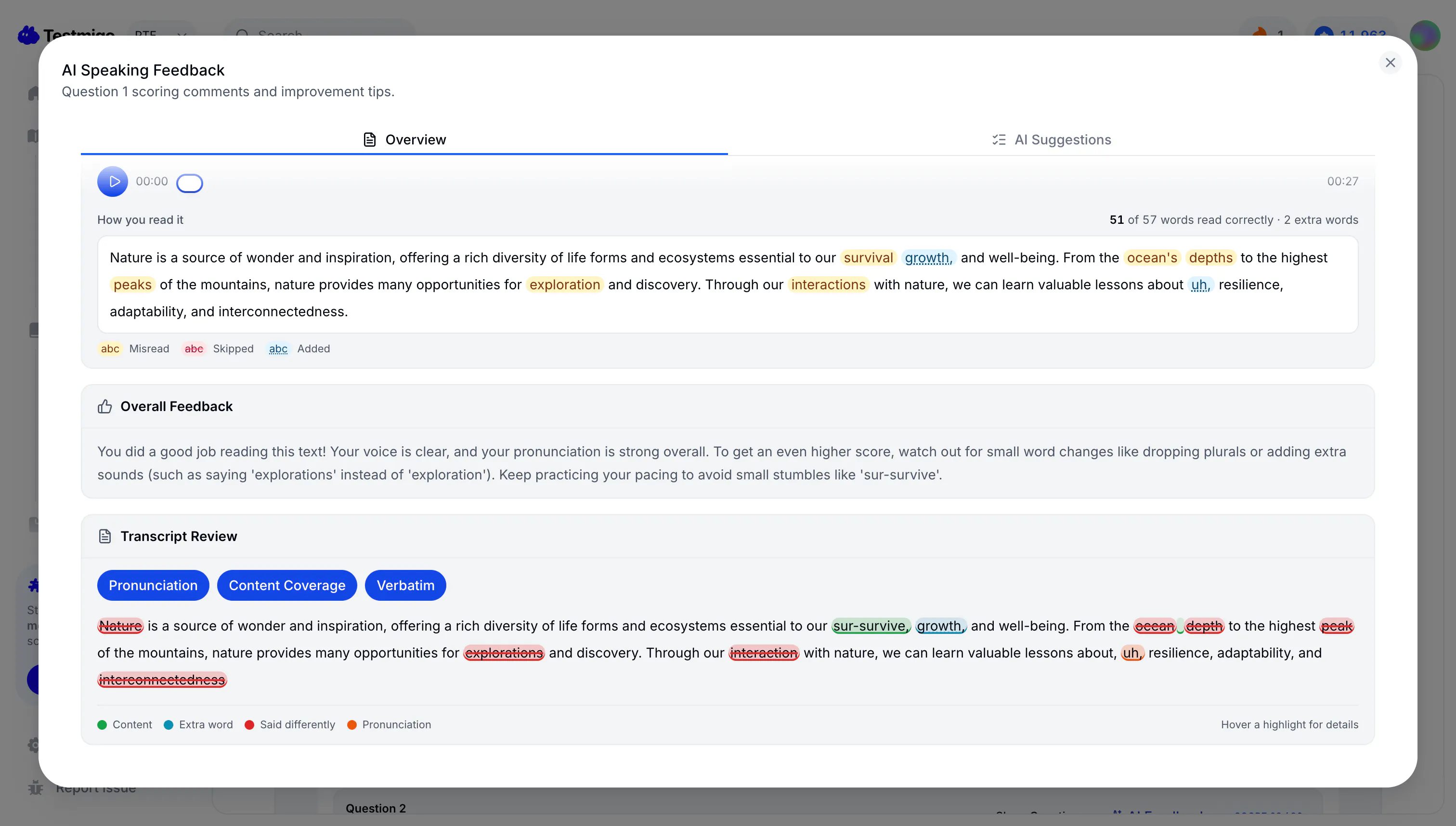The image size is (1456, 826).
Task: Click the misread word 'peaks'
Action: tap(133, 285)
